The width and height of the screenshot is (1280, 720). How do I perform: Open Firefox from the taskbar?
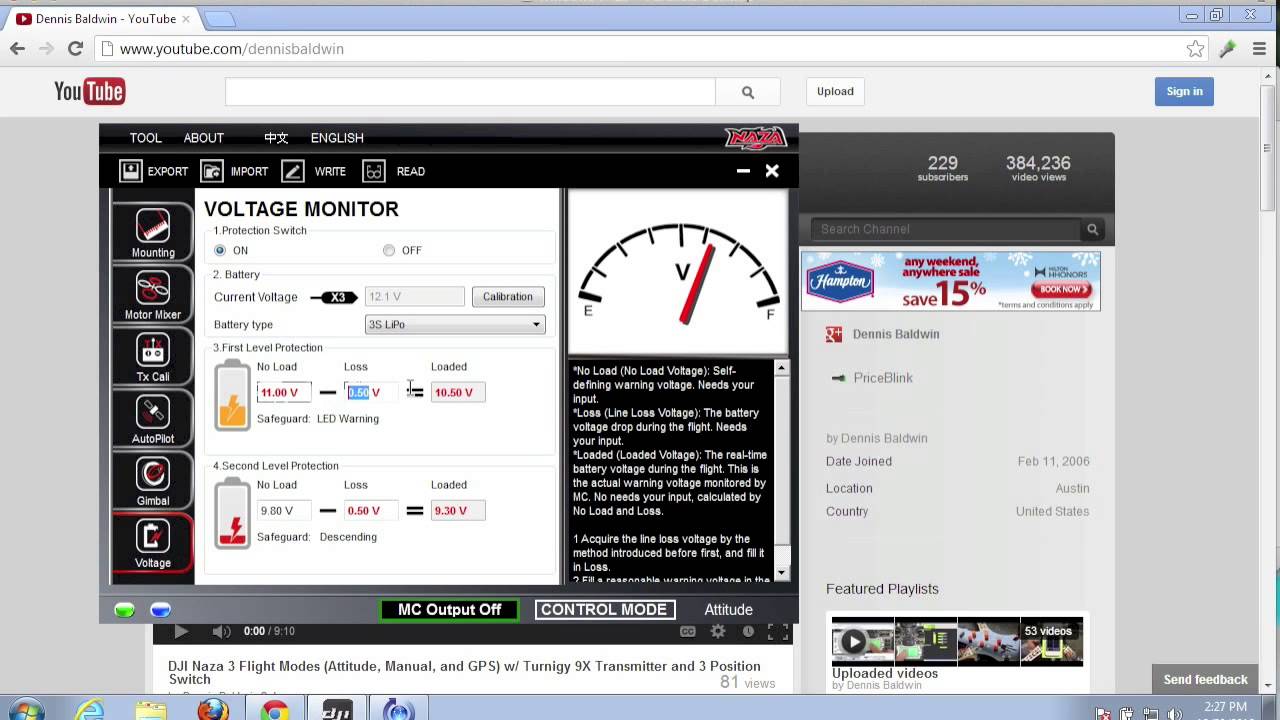coord(212,710)
